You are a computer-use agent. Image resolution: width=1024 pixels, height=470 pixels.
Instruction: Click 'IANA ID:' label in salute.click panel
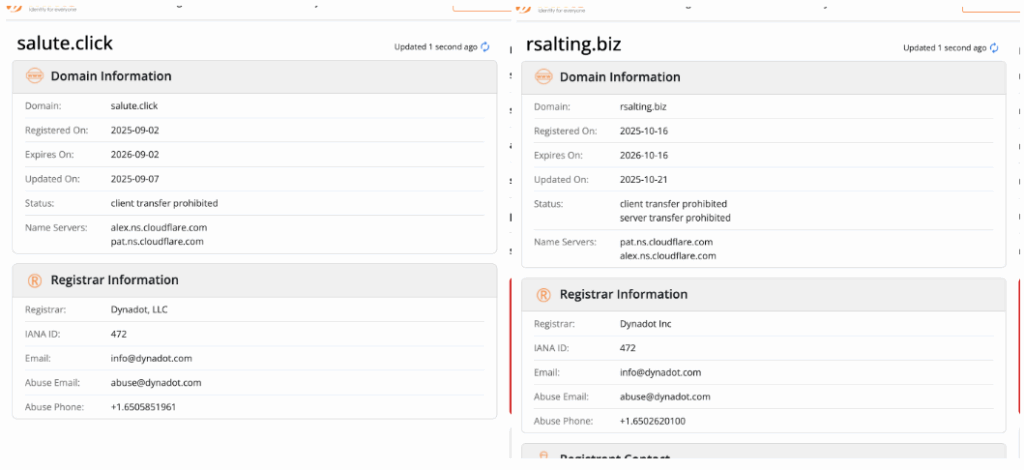[43, 334]
